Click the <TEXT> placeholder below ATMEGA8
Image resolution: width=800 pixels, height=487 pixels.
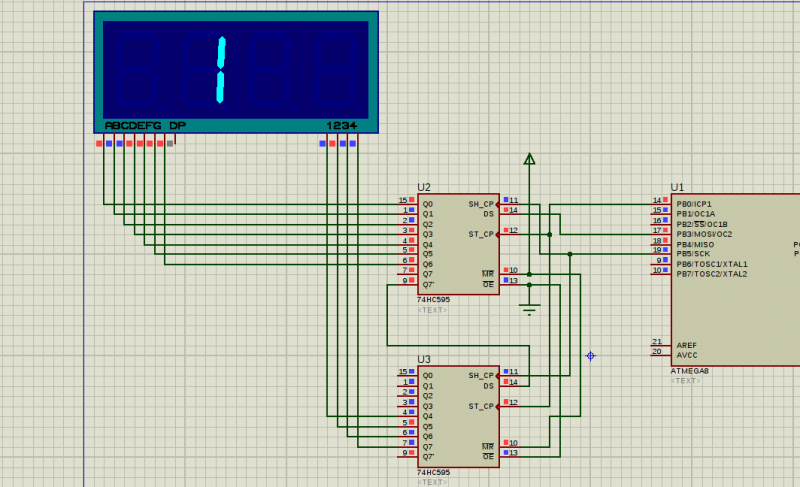click(685, 381)
